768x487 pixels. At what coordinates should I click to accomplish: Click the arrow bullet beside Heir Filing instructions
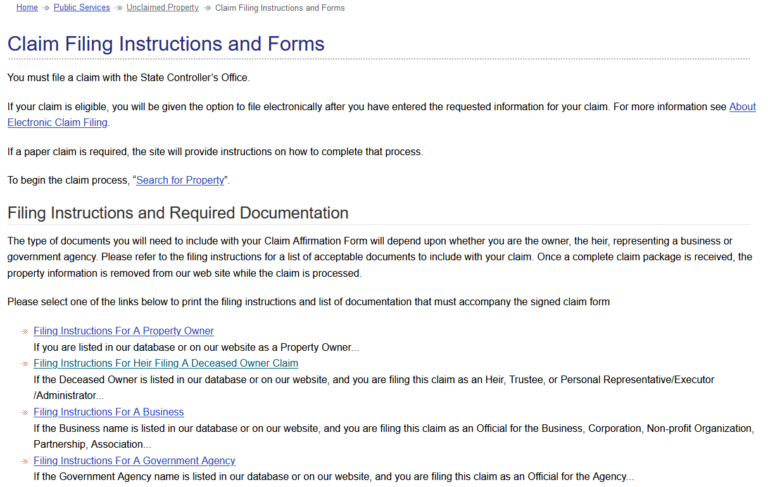[x=24, y=364]
